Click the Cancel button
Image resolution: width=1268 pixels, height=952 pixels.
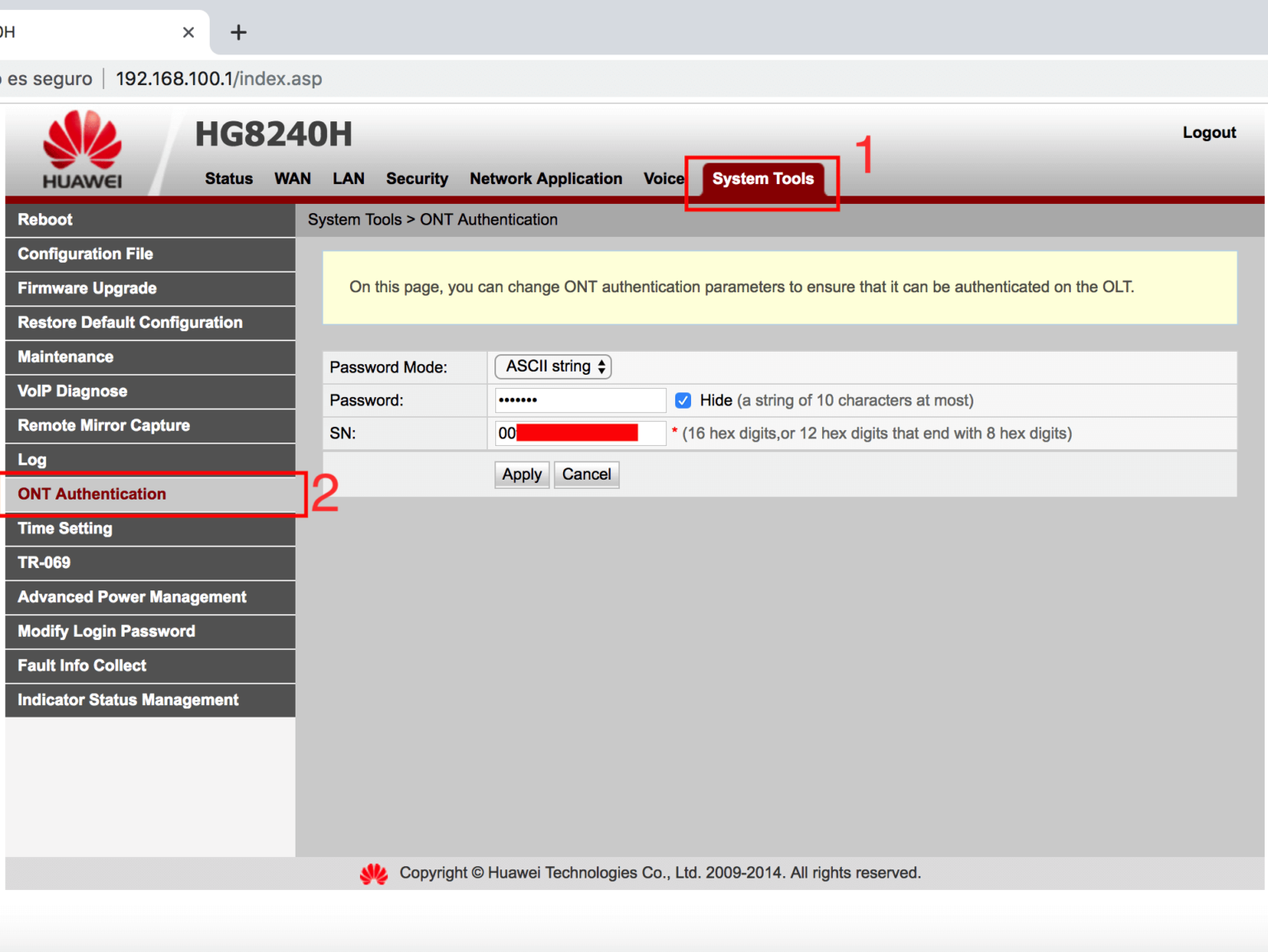click(x=586, y=475)
